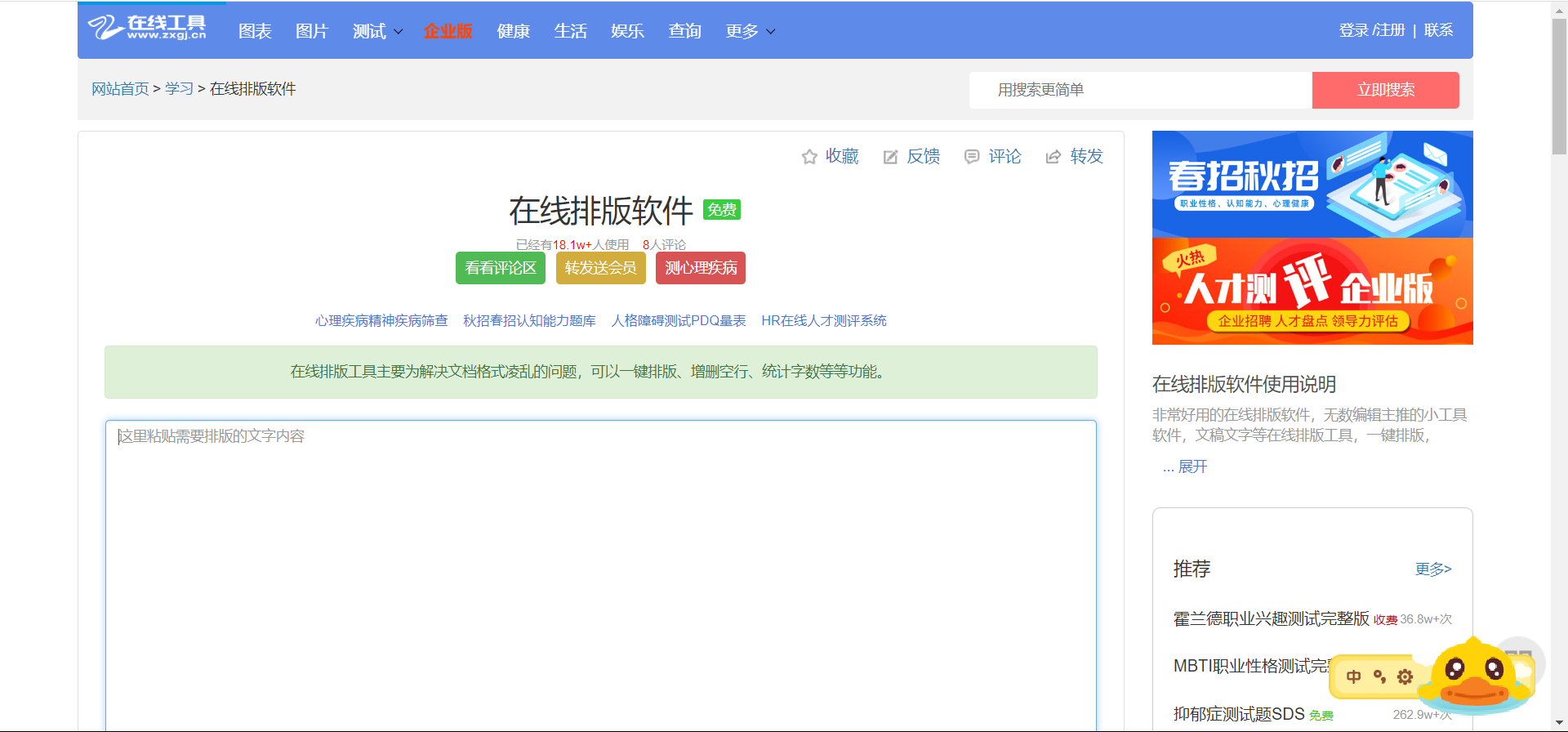Click the 8人评论 text
The image size is (1568, 732).
(x=664, y=244)
